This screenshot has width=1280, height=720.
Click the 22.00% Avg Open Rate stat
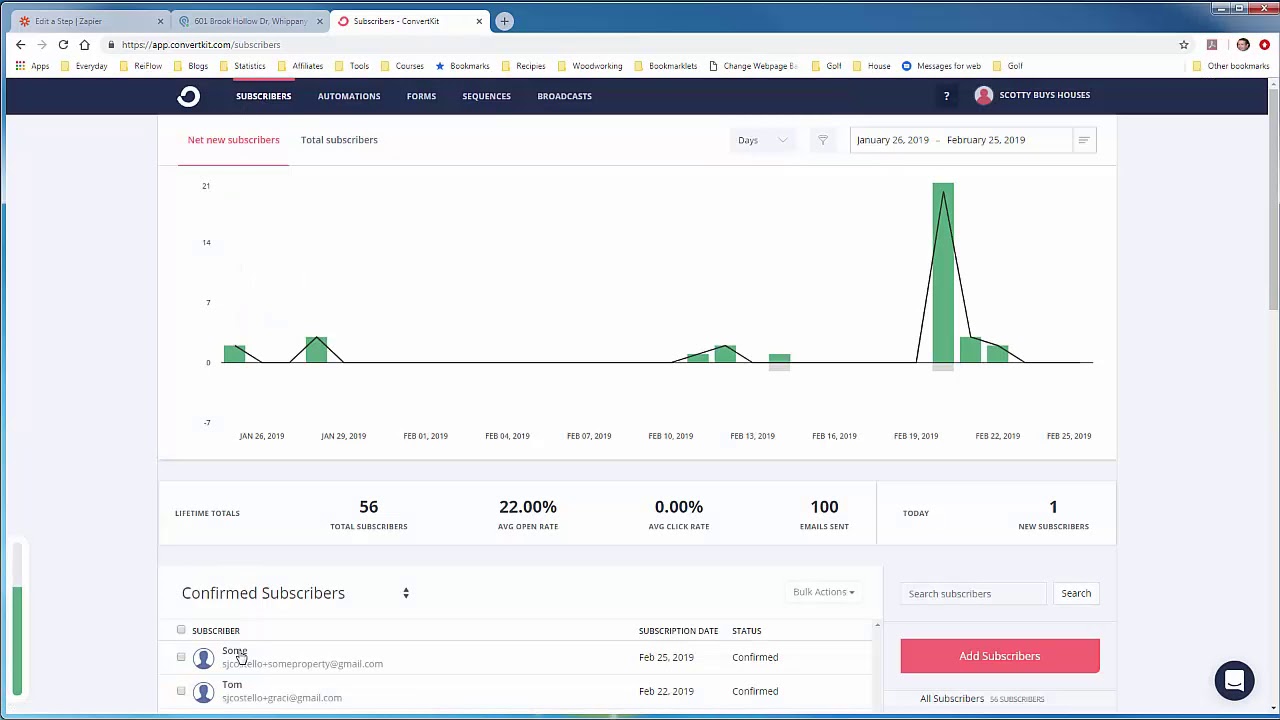pos(528,514)
